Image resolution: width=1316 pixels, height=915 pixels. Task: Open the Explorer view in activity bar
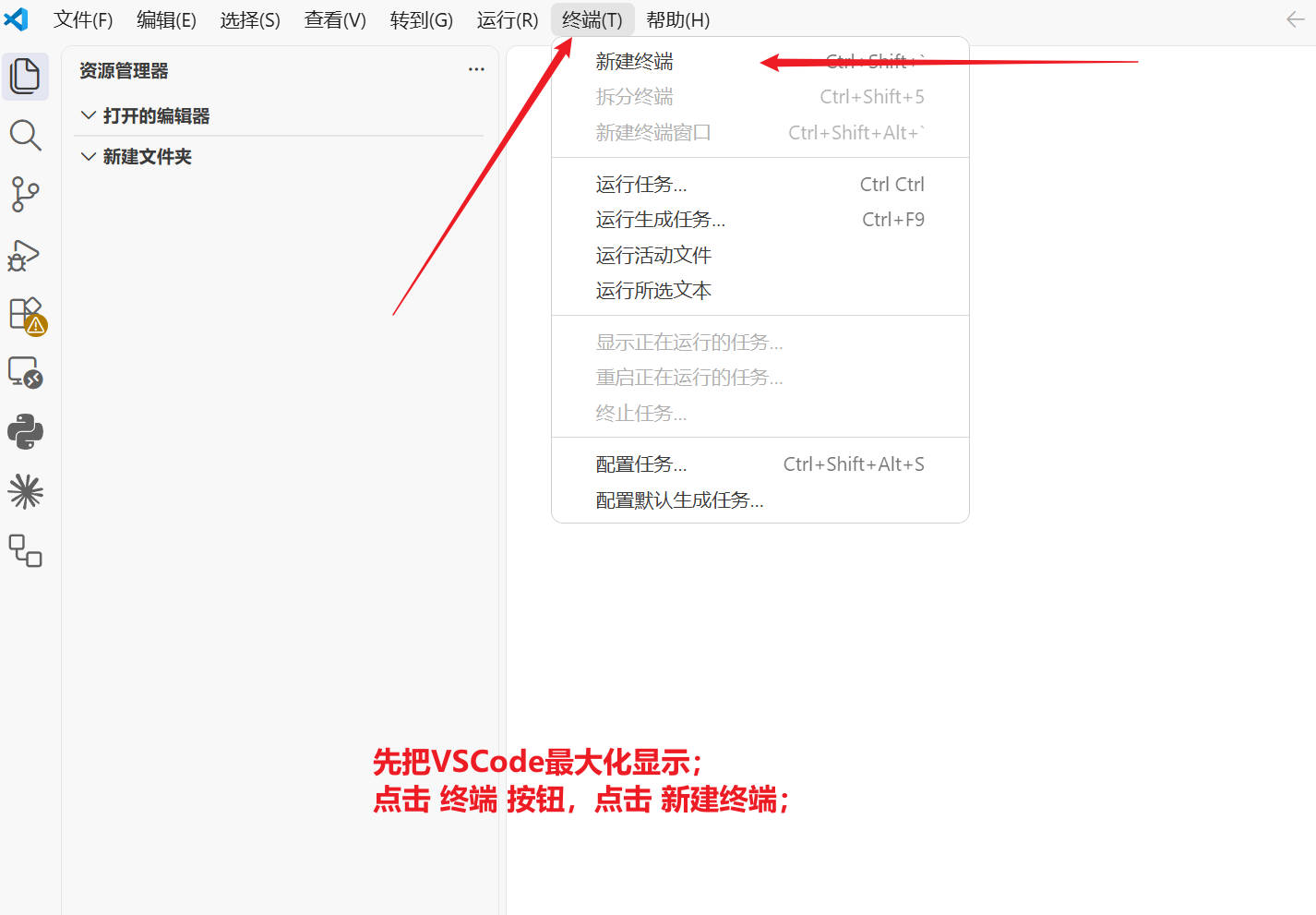pyautogui.click(x=25, y=76)
